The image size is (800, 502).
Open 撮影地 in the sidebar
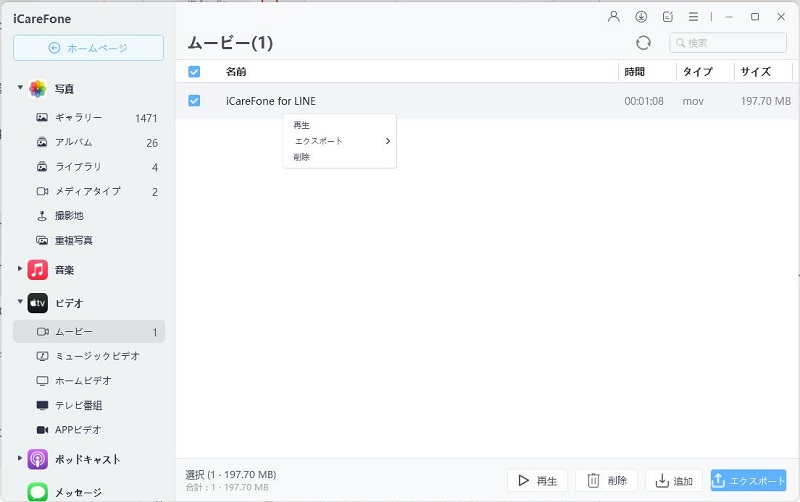click(89, 216)
